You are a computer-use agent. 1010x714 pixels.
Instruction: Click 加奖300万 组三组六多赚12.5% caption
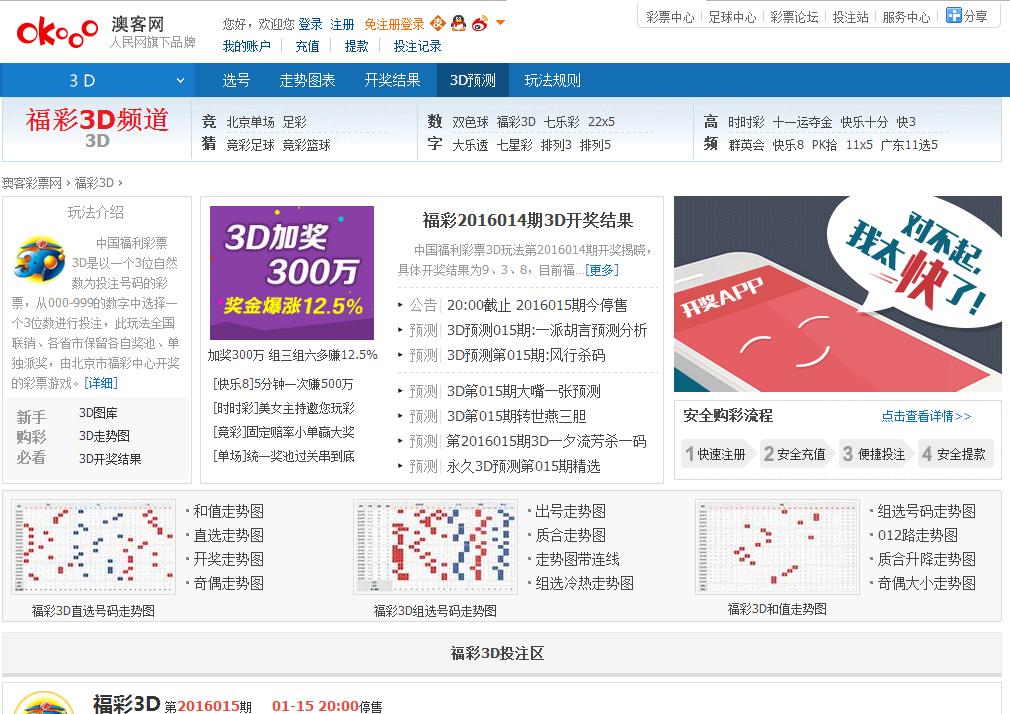tap(292, 355)
